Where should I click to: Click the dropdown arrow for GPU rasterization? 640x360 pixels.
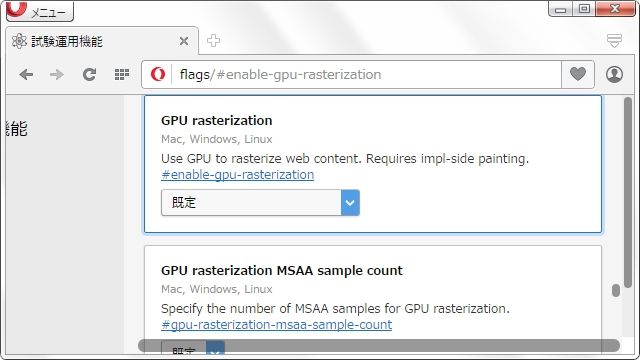pos(350,202)
